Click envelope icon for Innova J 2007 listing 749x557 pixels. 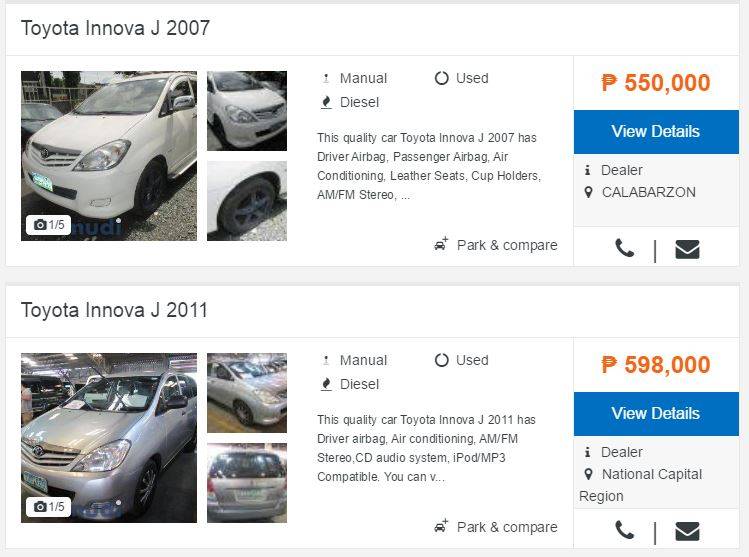click(x=687, y=249)
